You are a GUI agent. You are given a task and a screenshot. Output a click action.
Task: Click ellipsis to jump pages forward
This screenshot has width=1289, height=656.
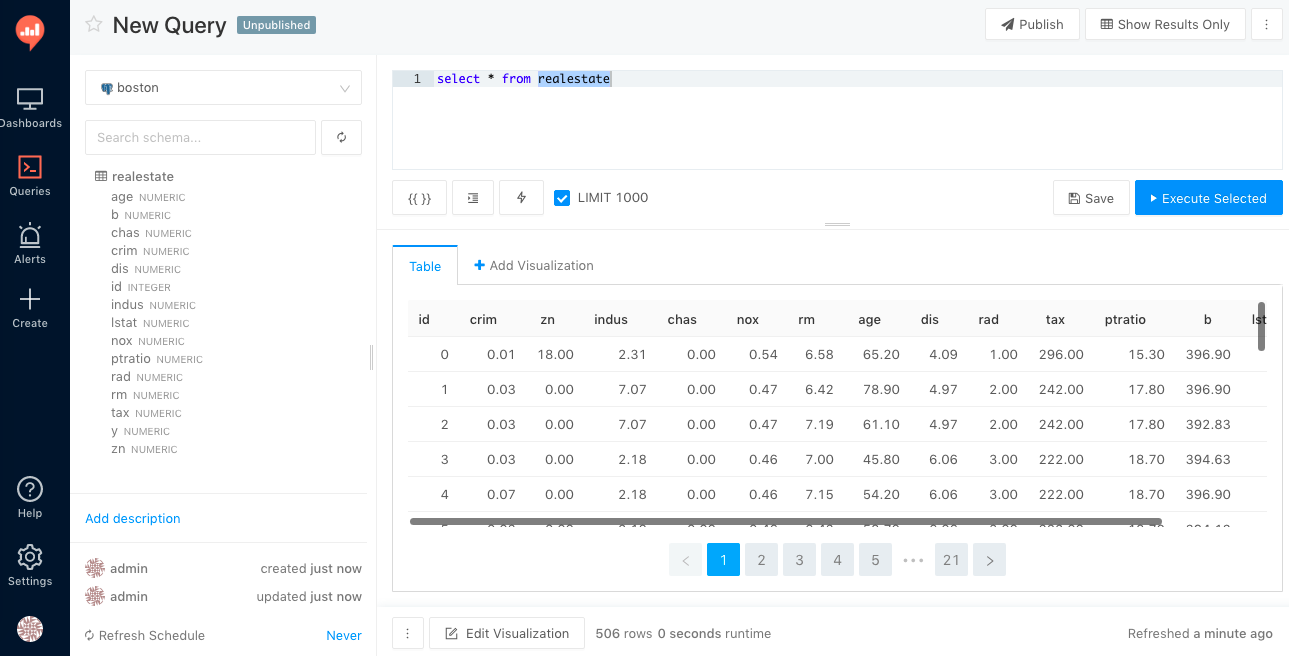tap(913, 560)
